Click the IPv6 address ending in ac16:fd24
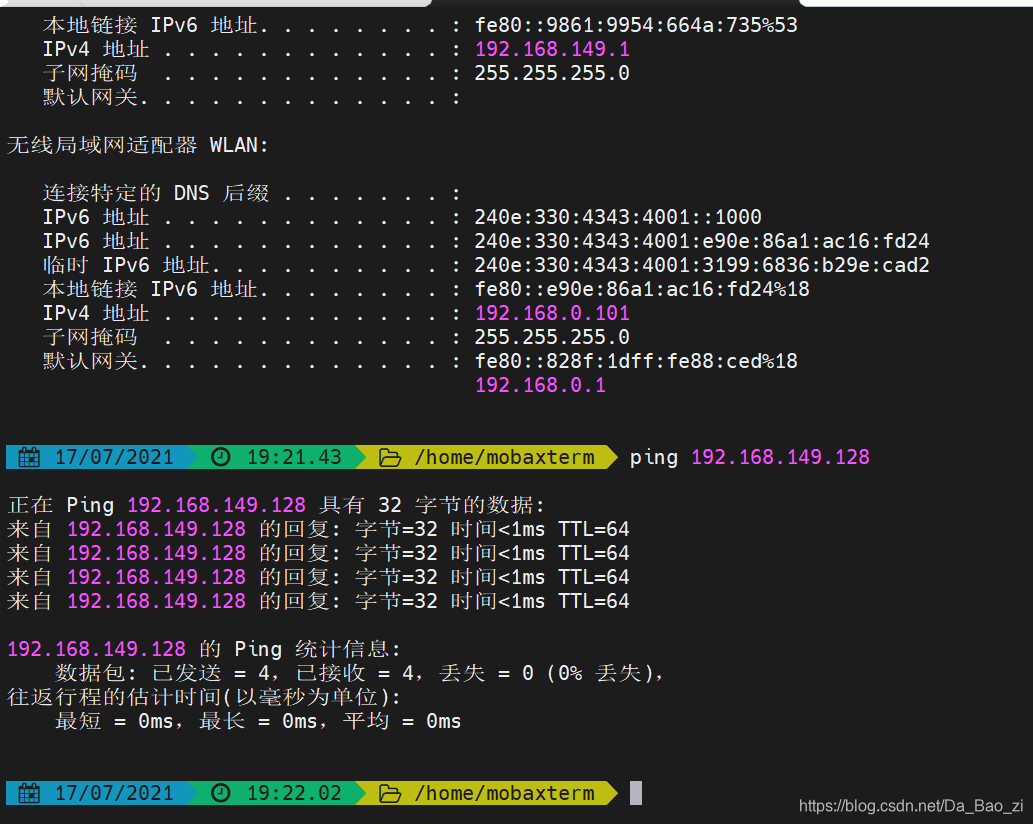This screenshot has width=1033, height=825. [x=702, y=241]
